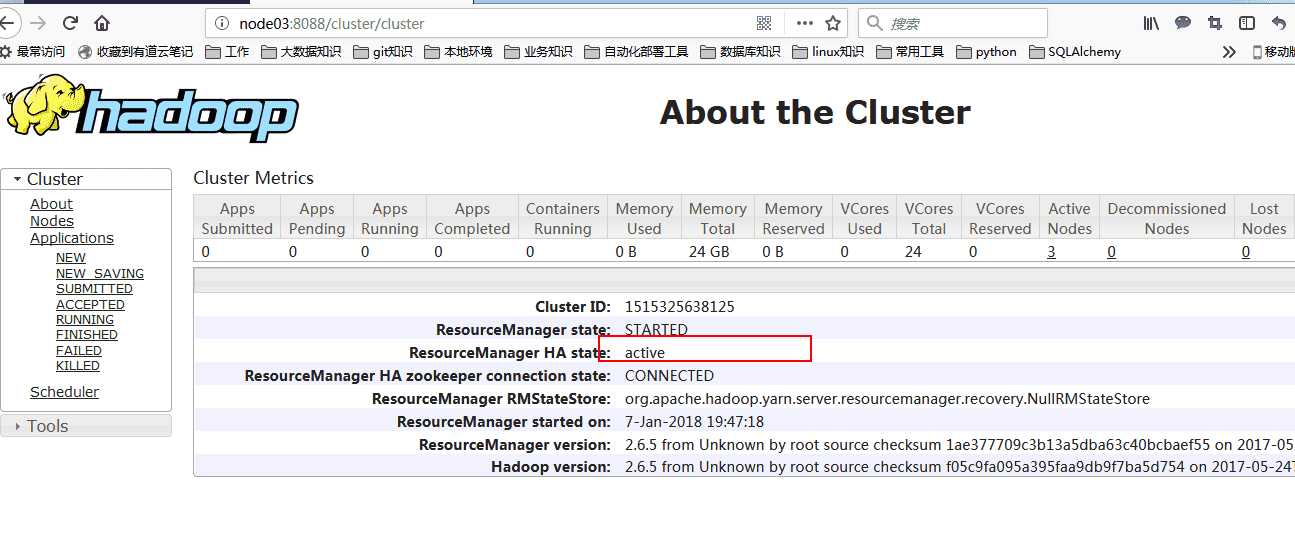Bookmark this page with star icon

pos(834,23)
